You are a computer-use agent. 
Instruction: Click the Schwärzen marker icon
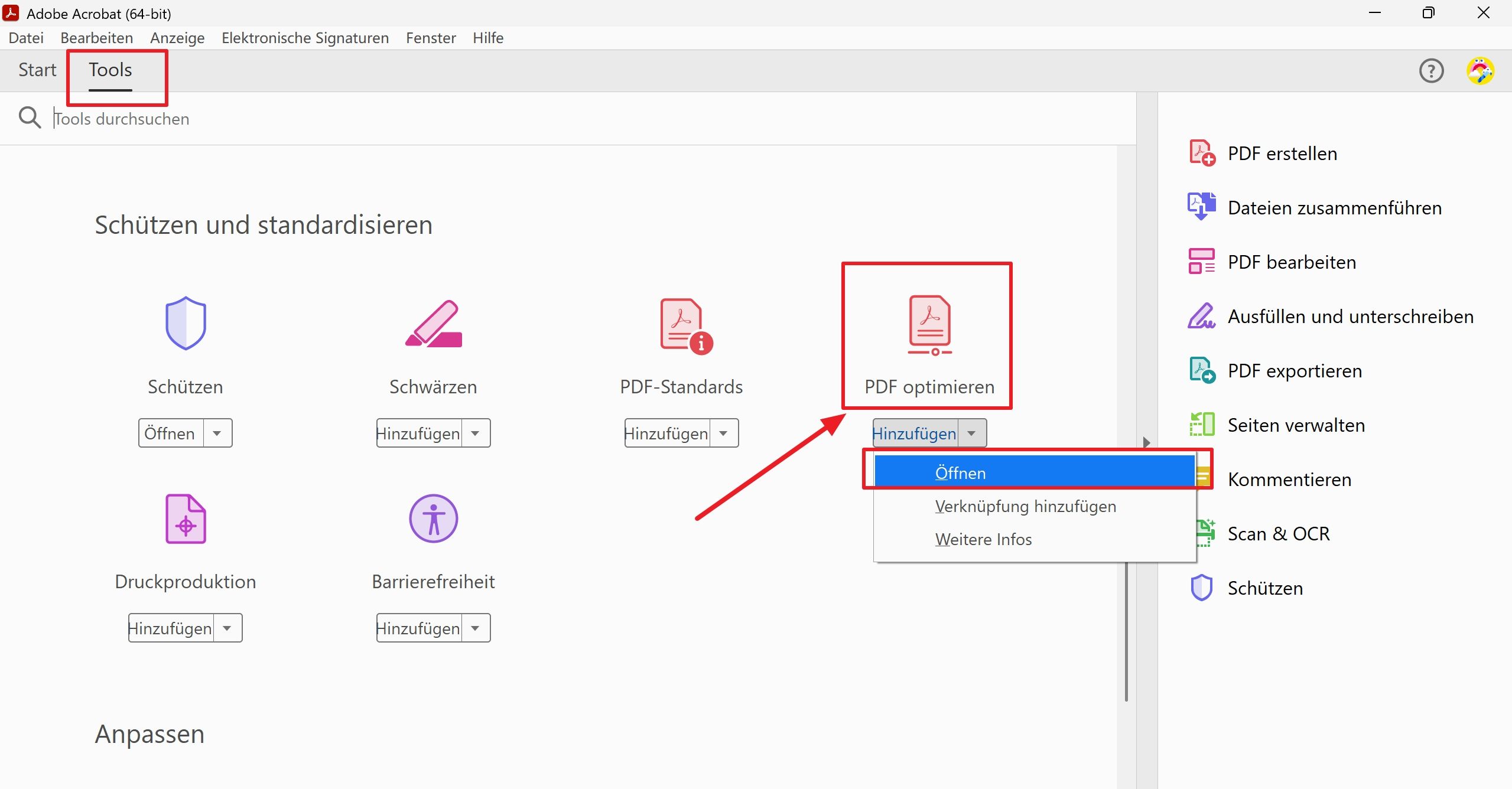434,323
